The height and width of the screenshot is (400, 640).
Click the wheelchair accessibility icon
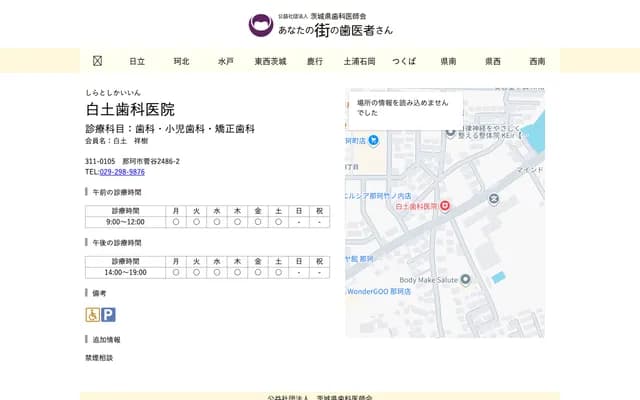click(x=92, y=314)
